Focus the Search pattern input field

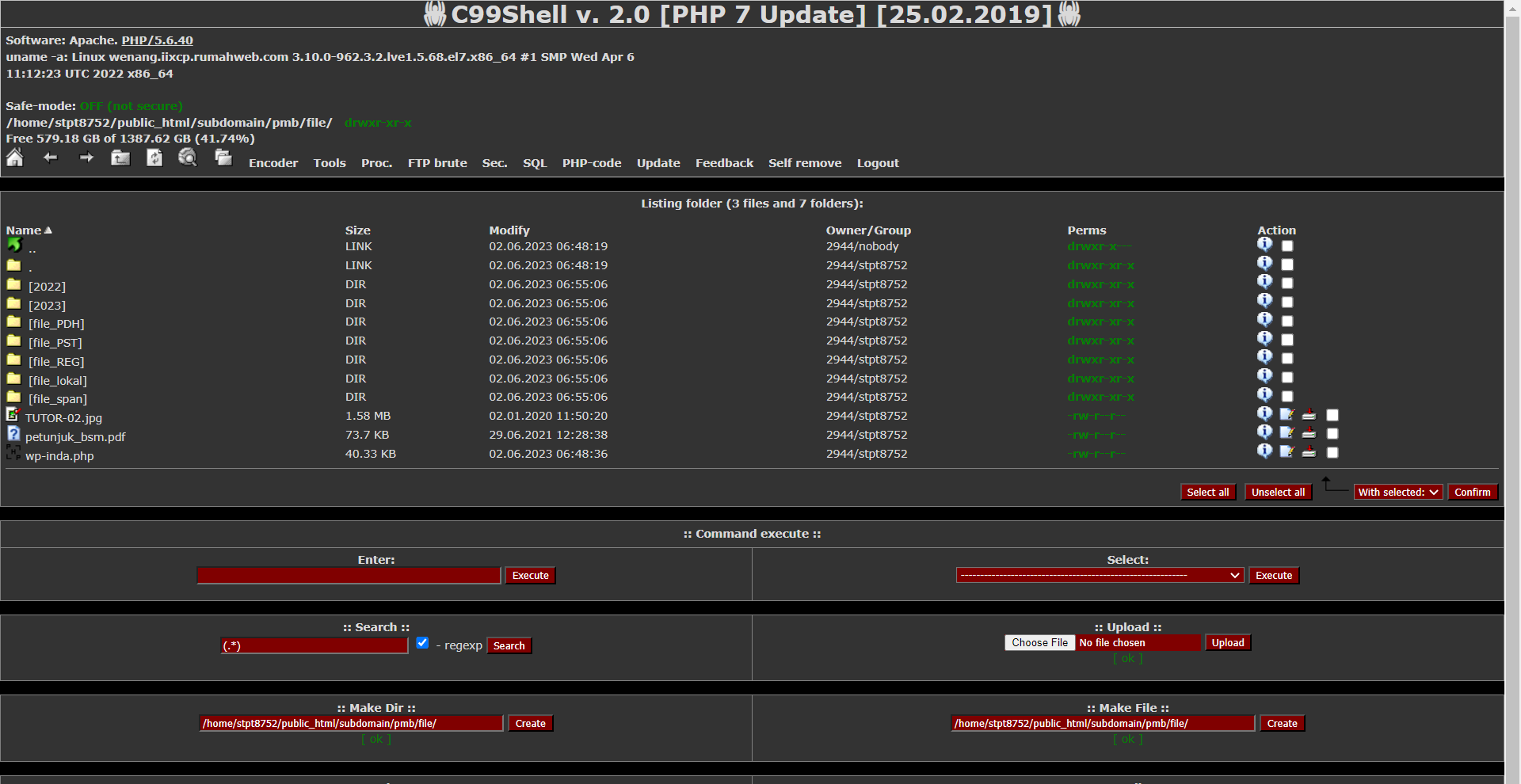click(314, 645)
